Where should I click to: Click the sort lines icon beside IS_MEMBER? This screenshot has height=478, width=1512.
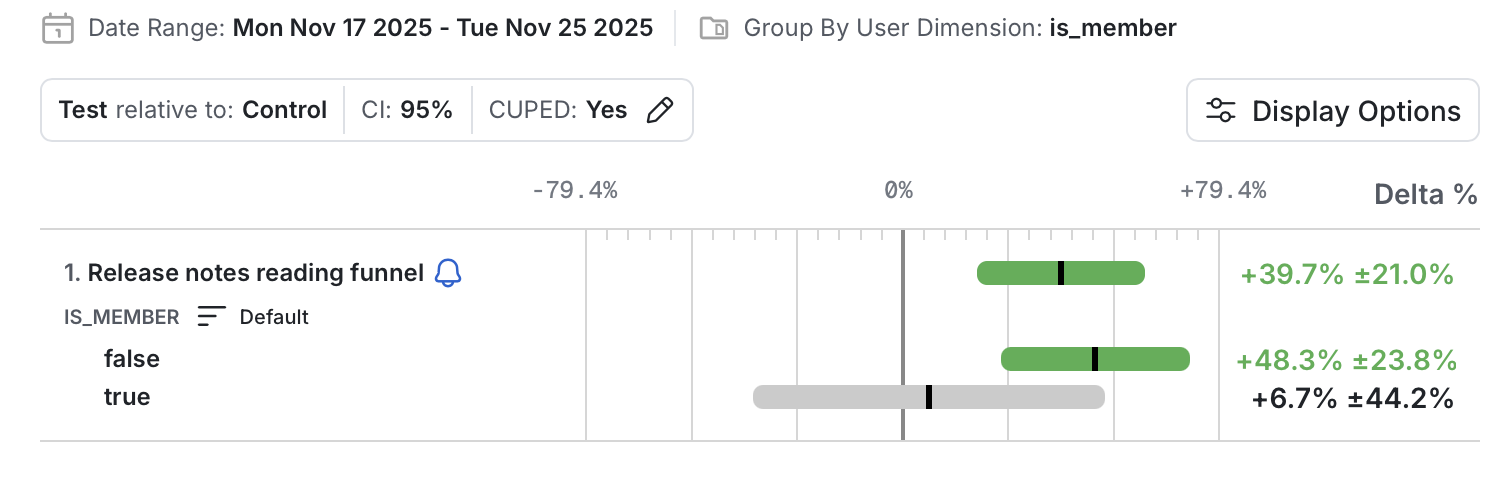click(x=212, y=317)
